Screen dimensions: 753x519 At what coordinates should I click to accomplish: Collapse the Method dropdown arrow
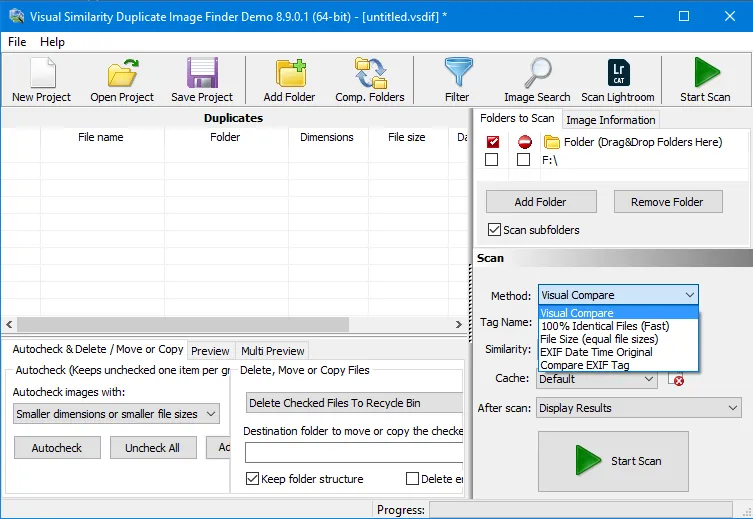click(x=690, y=295)
